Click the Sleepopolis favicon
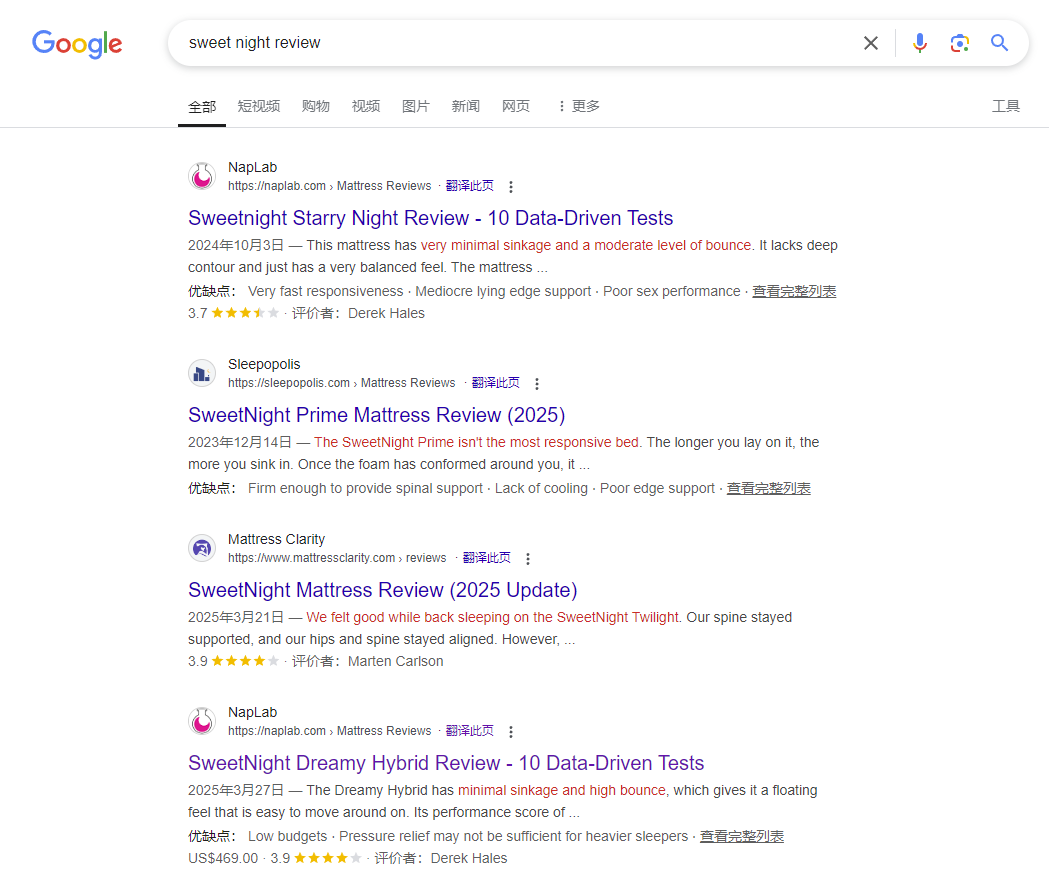This screenshot has width=1049, height=880. point(202,373)
